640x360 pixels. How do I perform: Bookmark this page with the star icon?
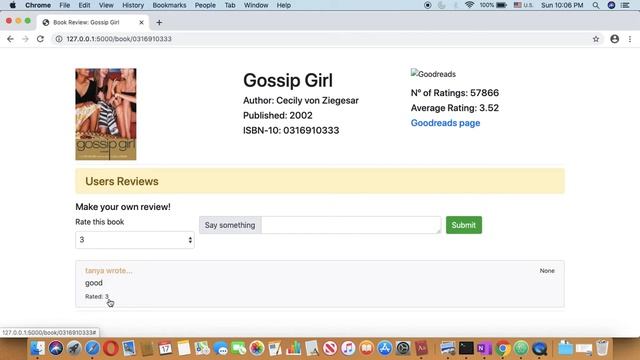tap(596, 39)
